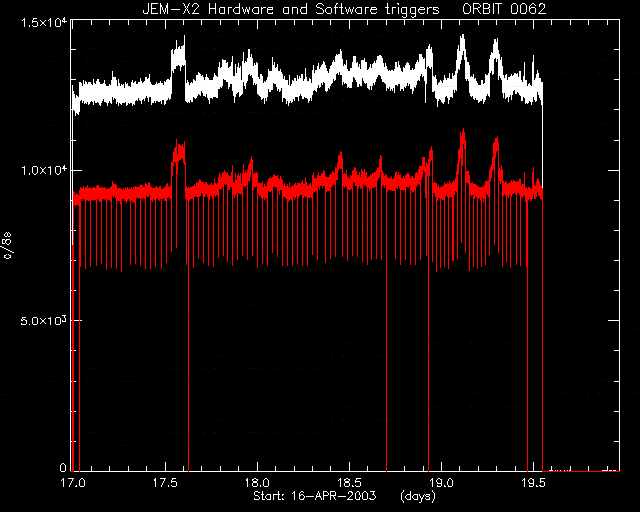Click the 0 y-axis label
Viewport: 640px width, 512px height.
point(63,467)
